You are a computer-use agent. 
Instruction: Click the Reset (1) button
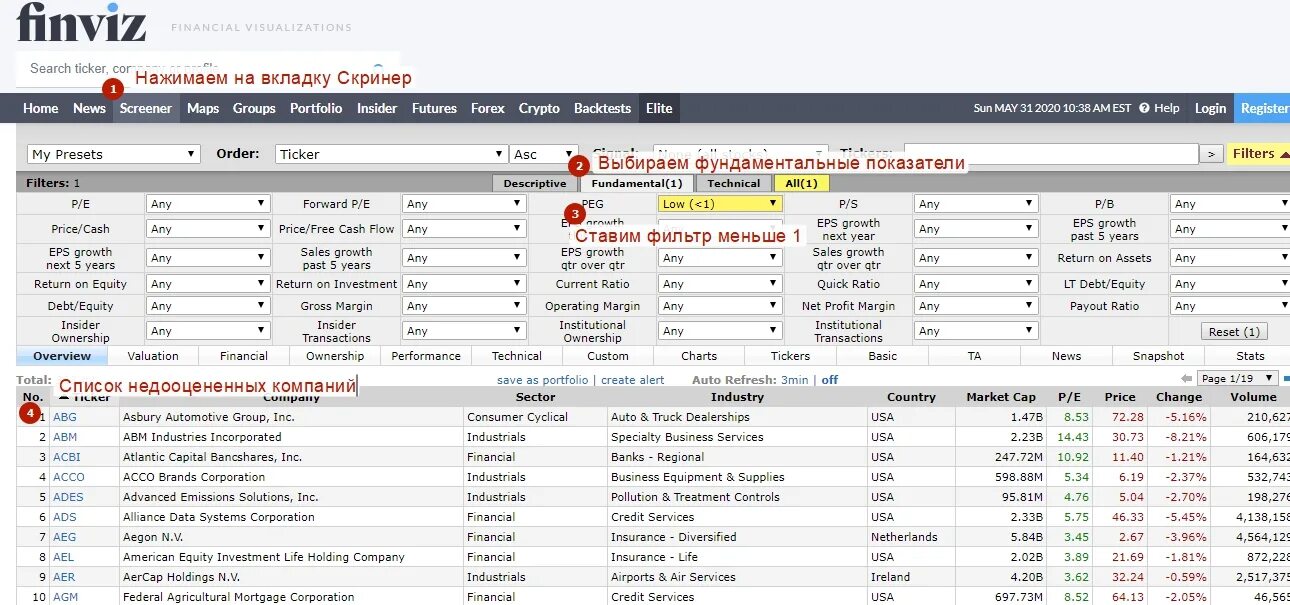(1234, 331)
